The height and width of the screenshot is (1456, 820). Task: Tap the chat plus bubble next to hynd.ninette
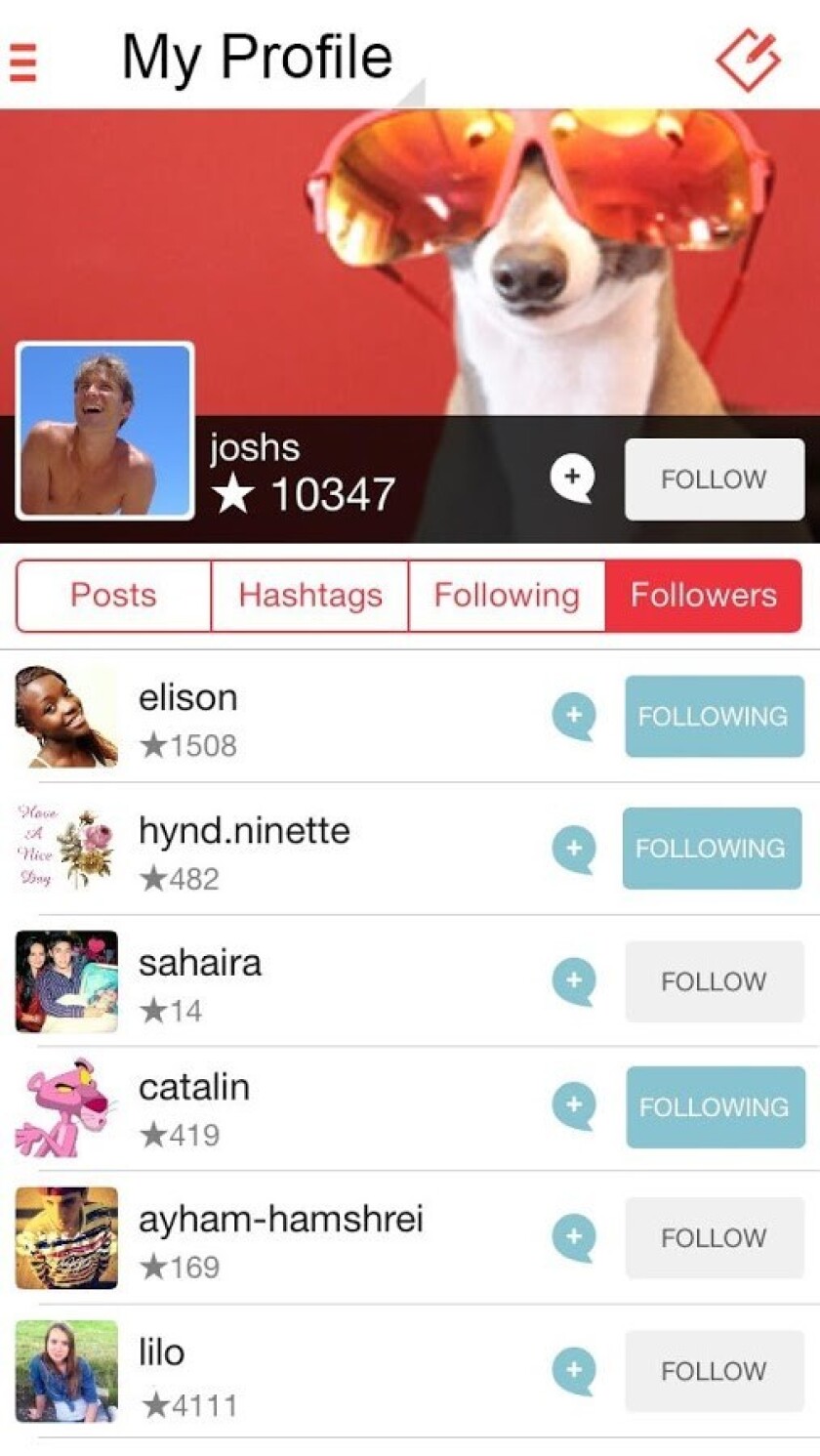coord(573,849)
